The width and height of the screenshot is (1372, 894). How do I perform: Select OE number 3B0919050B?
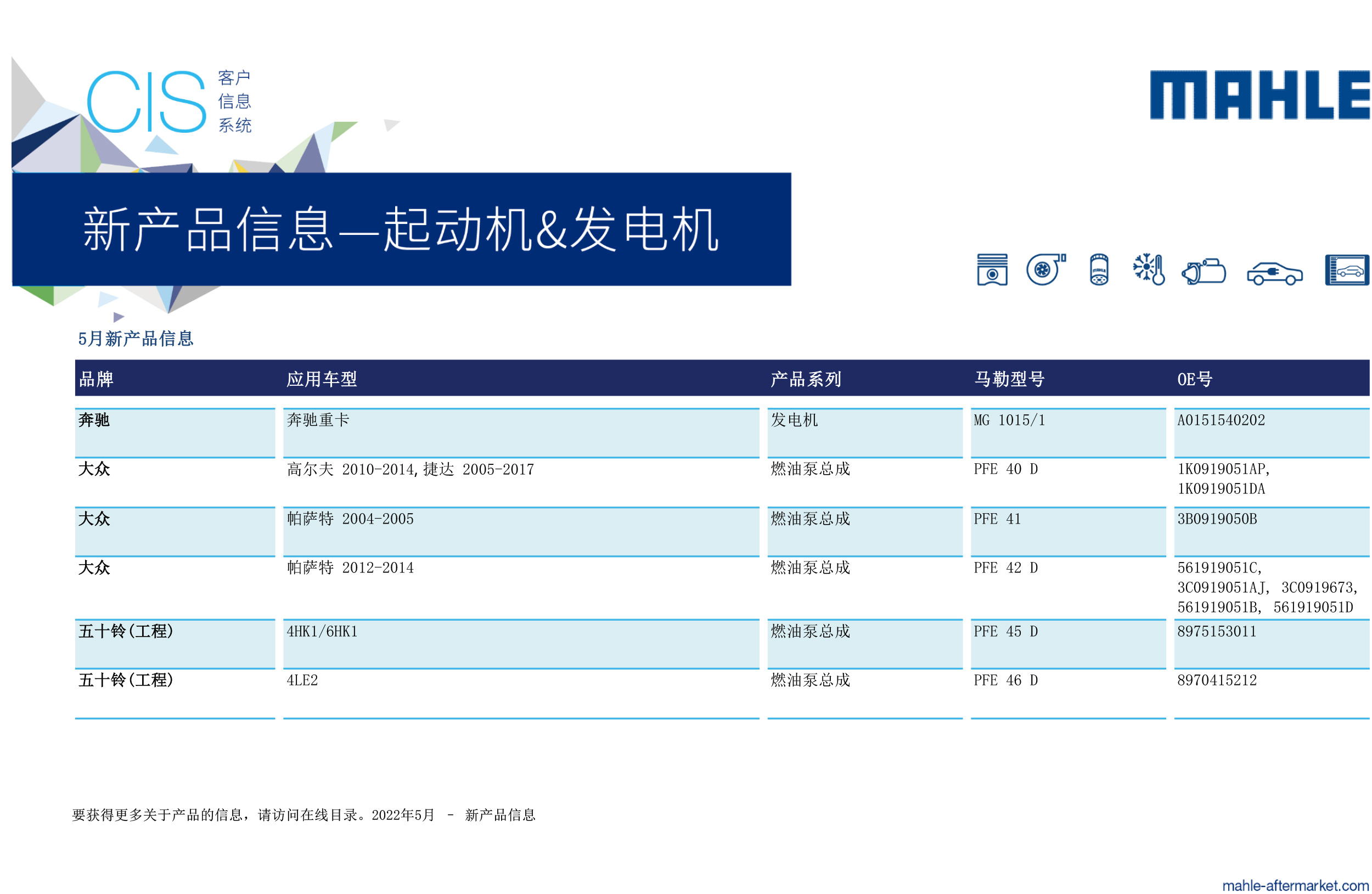(1217, 519)
